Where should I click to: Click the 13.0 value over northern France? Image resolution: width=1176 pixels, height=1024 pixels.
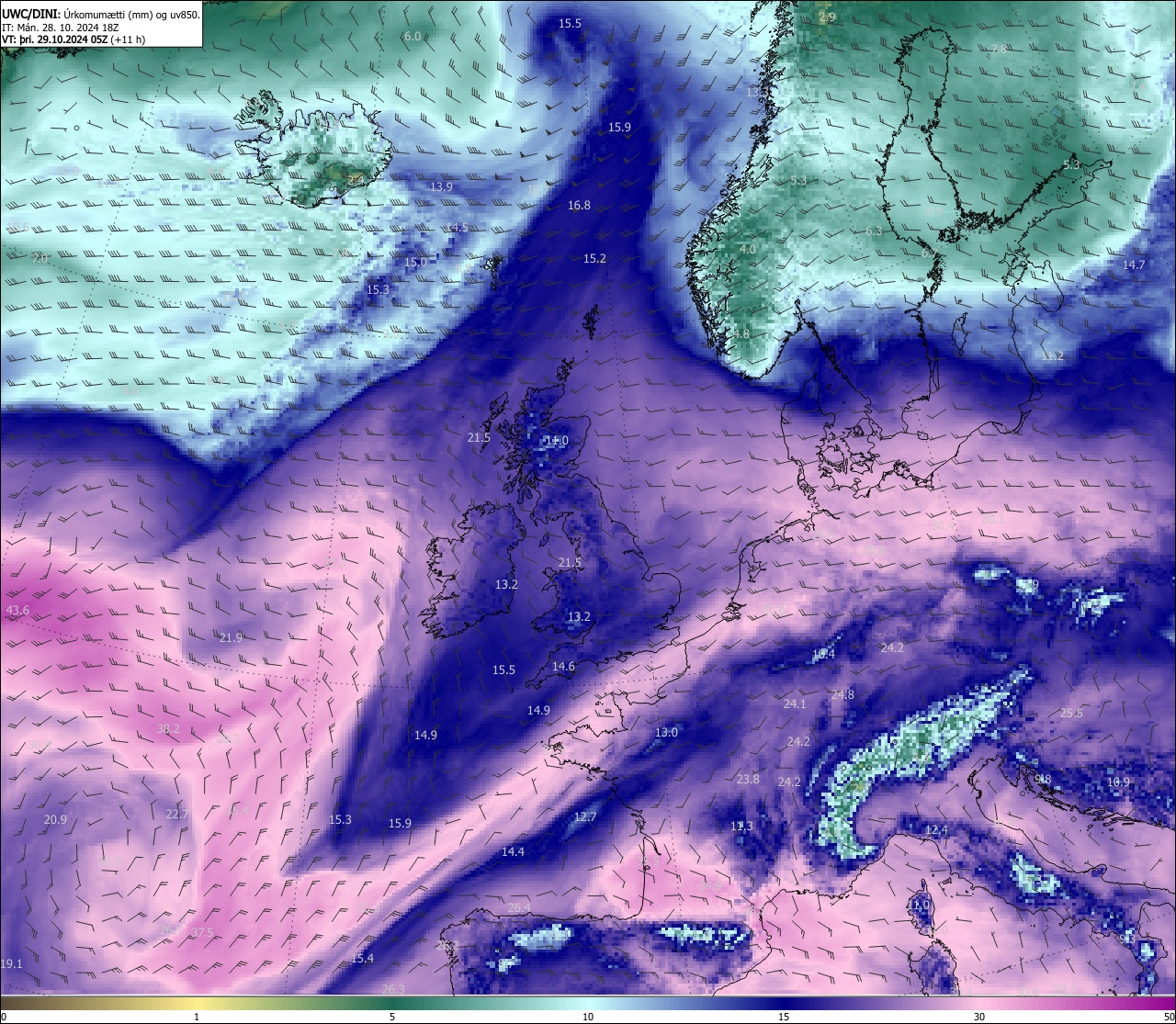(x=666, y=733)
